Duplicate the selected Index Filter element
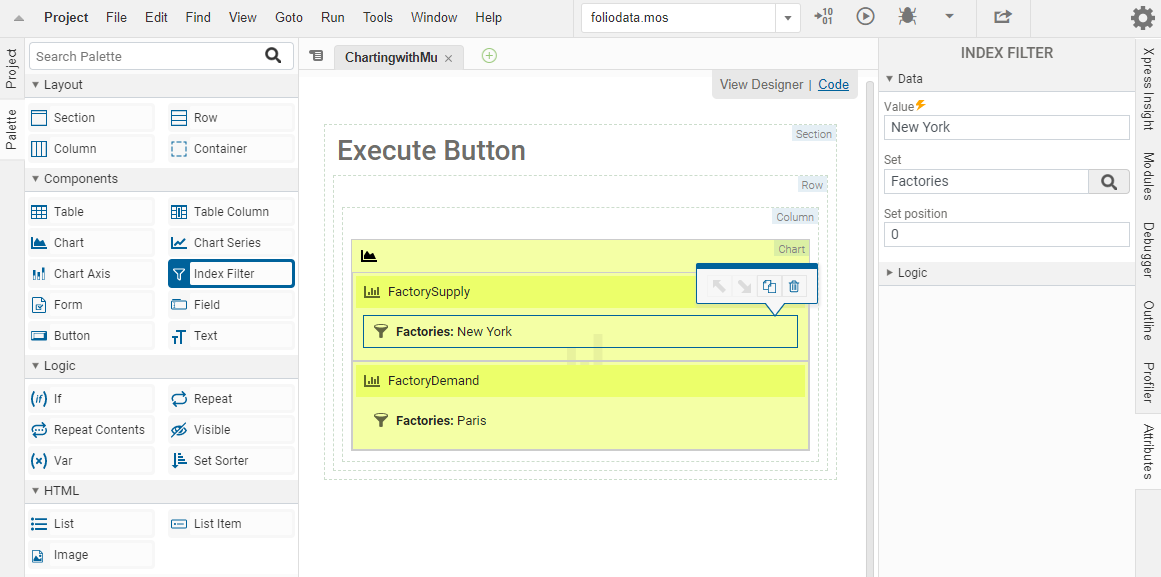Image resolution: width=1161 pixels, height=577 pixels. [769, 287]
